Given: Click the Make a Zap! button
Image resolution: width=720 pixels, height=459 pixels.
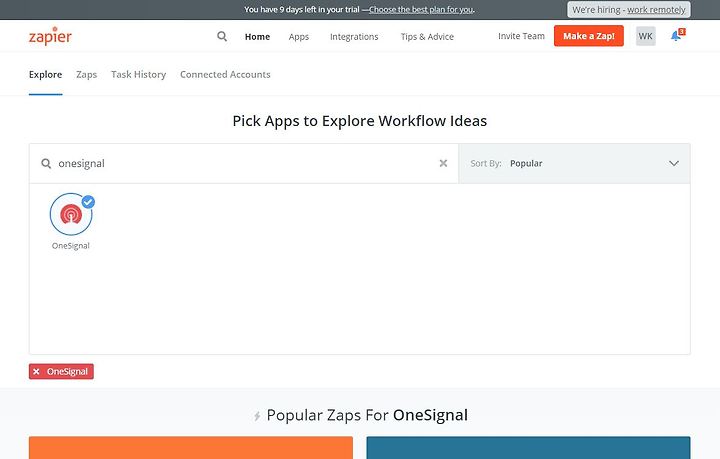Looking at the screenshot, I should coord(589,36).
